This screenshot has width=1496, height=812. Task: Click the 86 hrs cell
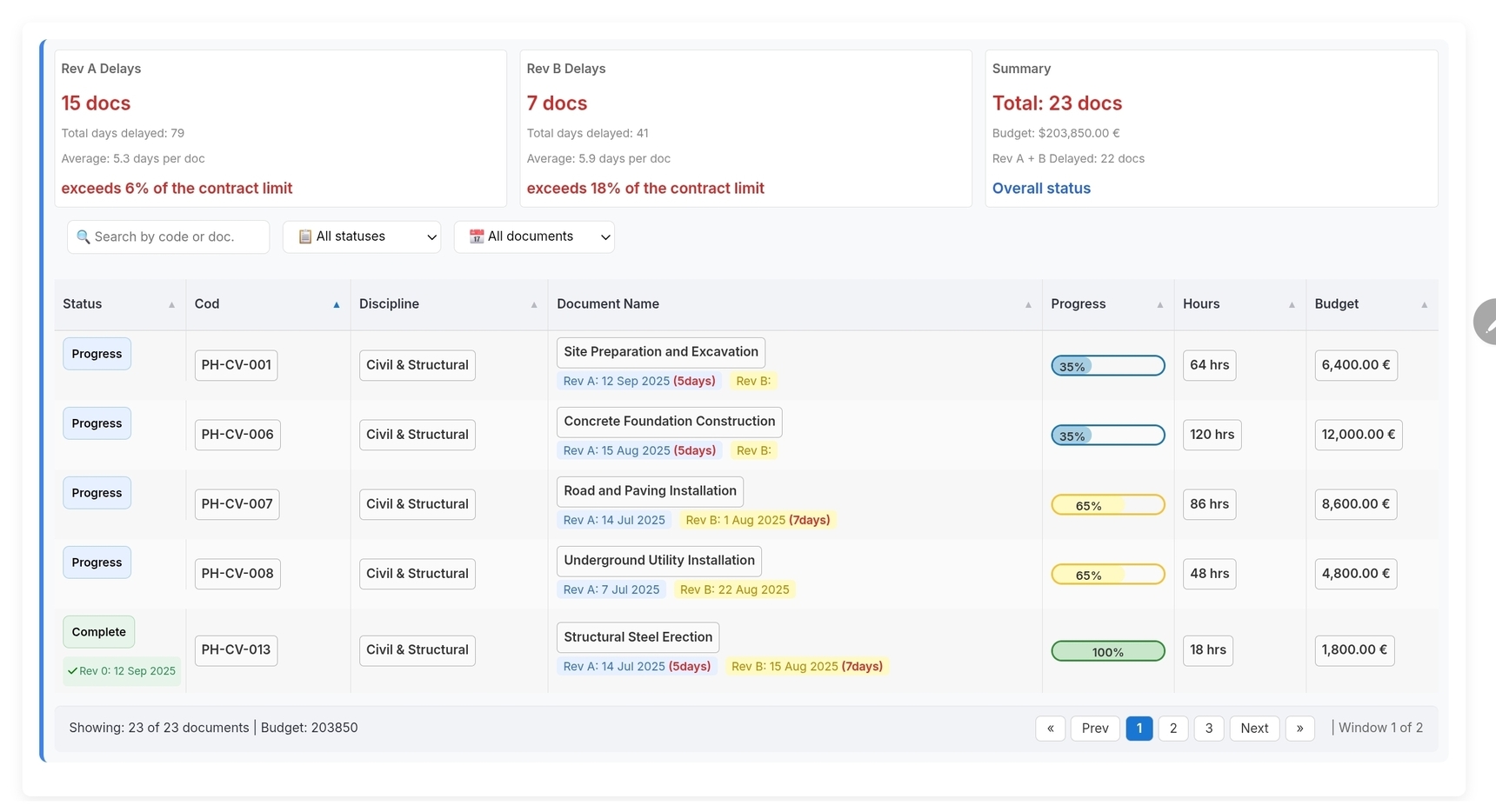[x=1210, y=504]
